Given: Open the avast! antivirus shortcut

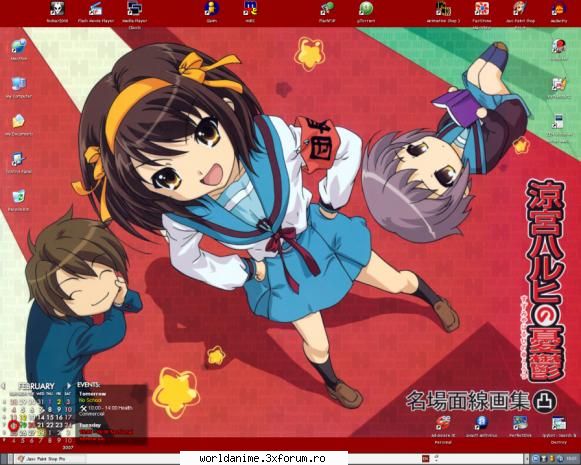Looking at the screenshot, I should (481, 424).
